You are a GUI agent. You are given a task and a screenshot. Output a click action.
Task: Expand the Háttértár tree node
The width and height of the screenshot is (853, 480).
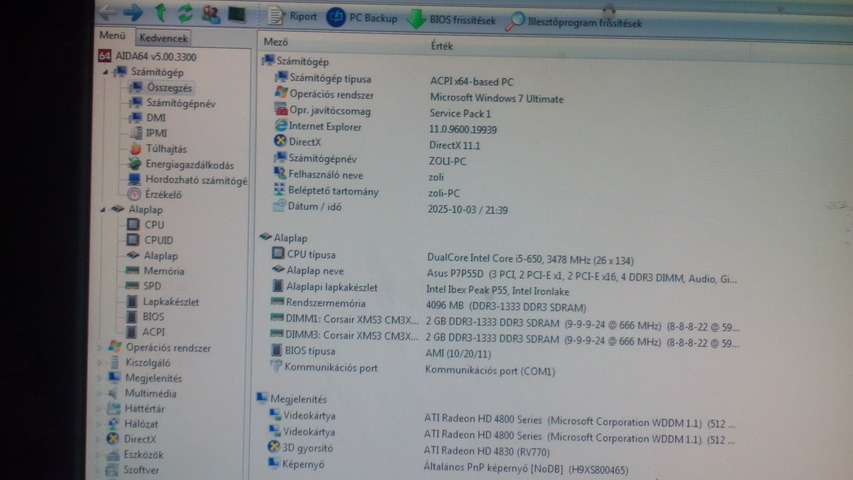click(100, 408)
